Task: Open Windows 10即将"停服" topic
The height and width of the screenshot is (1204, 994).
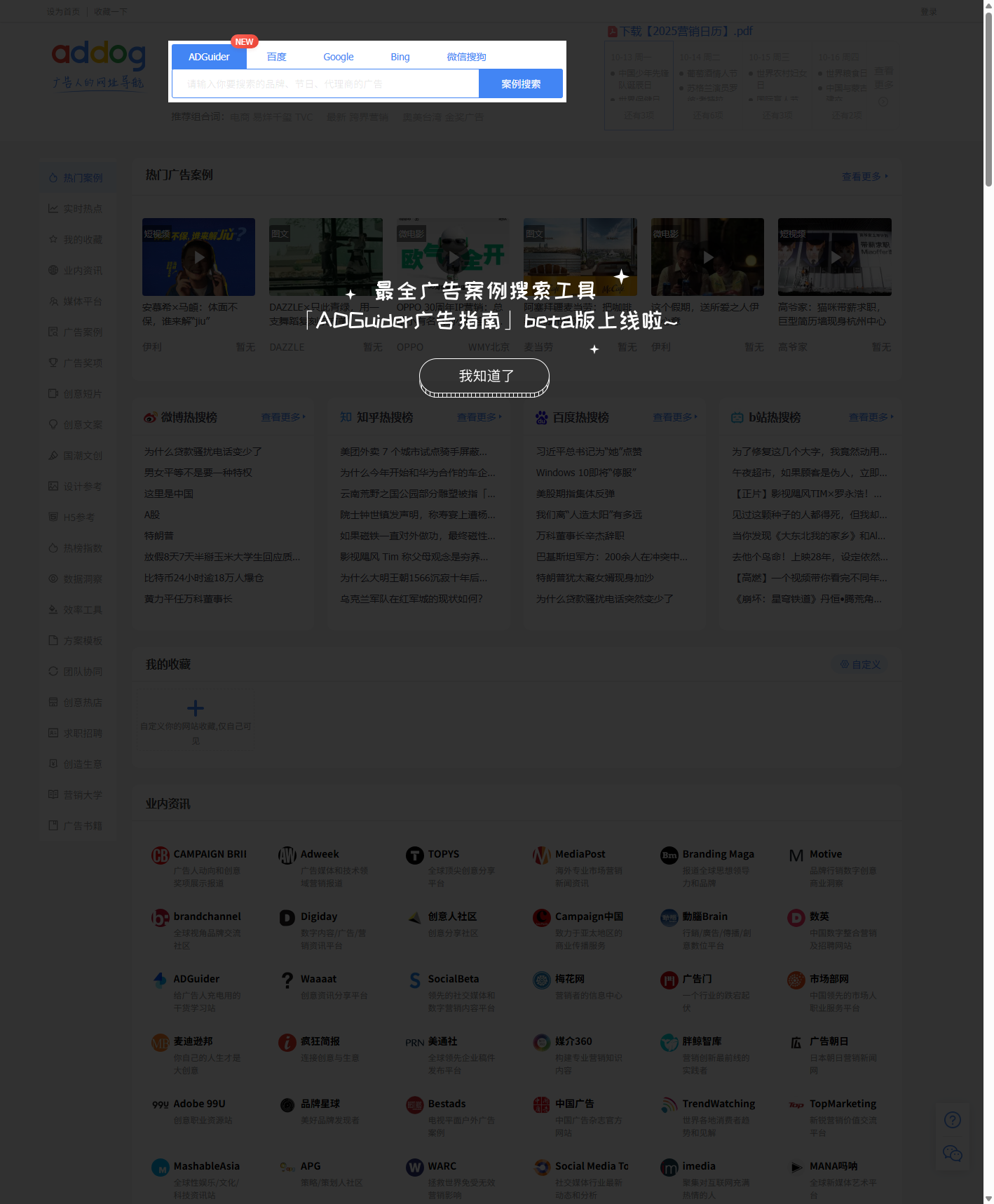Action: 586,473
